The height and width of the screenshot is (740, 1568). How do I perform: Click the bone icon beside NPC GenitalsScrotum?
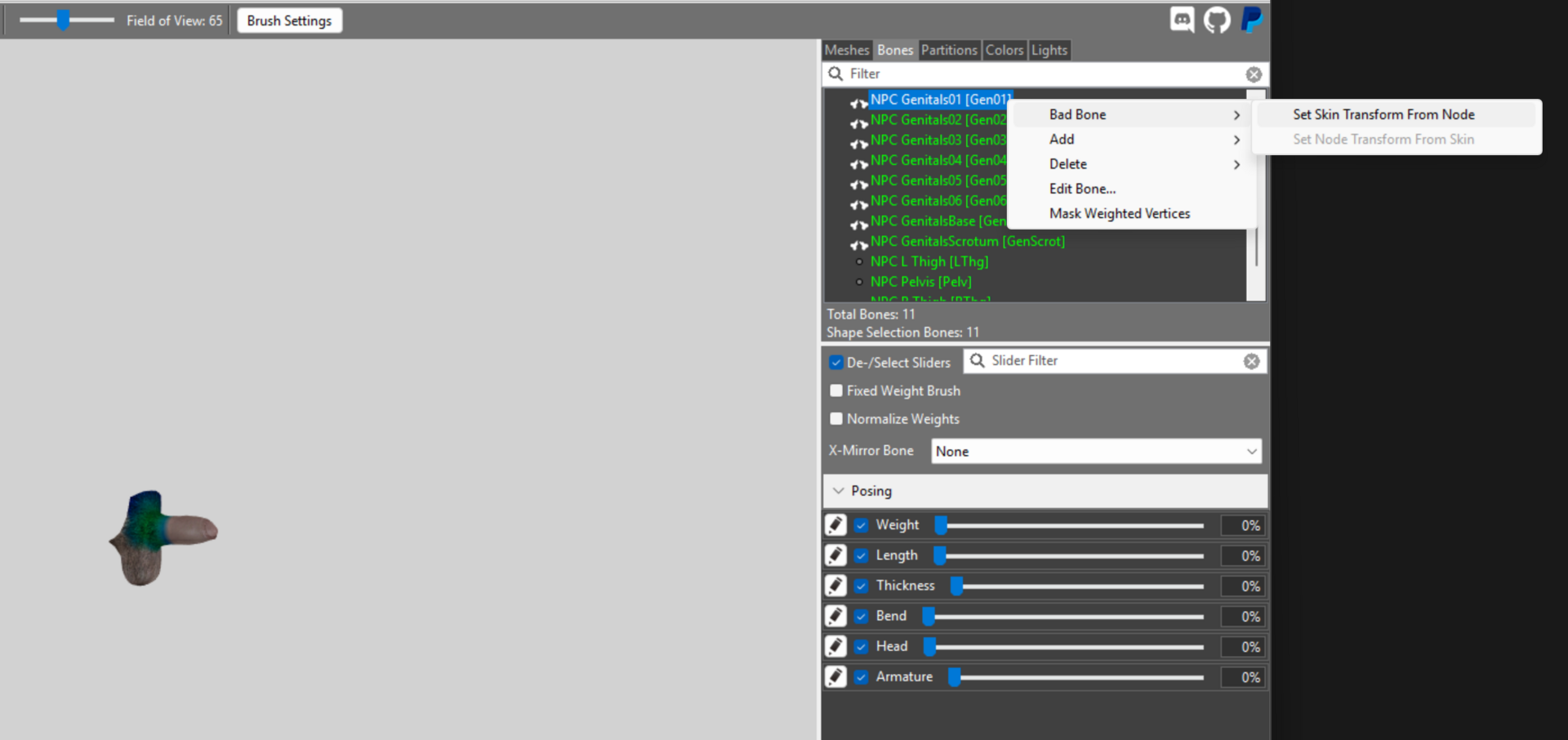[x=858, y=245]
